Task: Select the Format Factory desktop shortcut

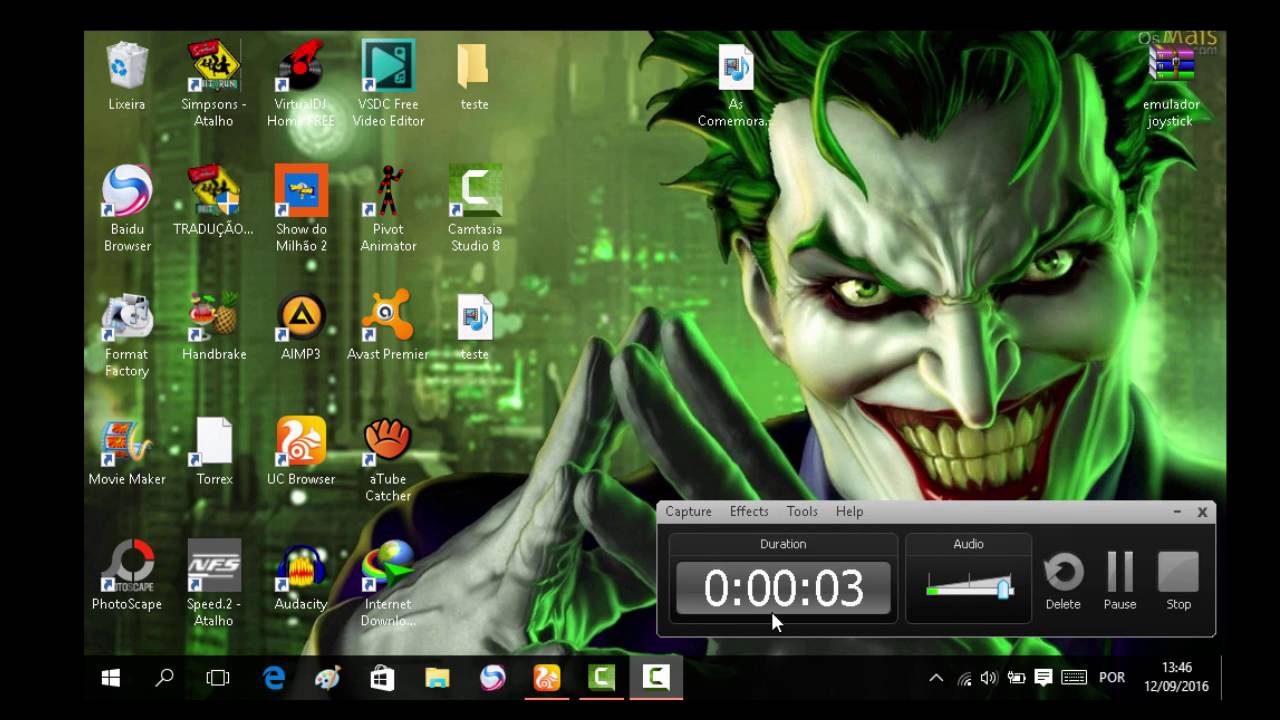Action: click(127, 334)
